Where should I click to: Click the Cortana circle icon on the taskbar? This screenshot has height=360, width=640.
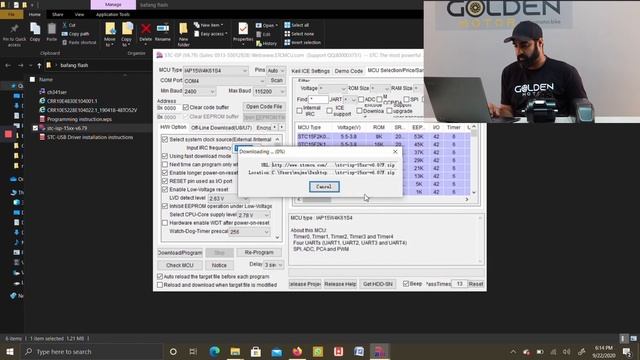[x=173, y=351]
